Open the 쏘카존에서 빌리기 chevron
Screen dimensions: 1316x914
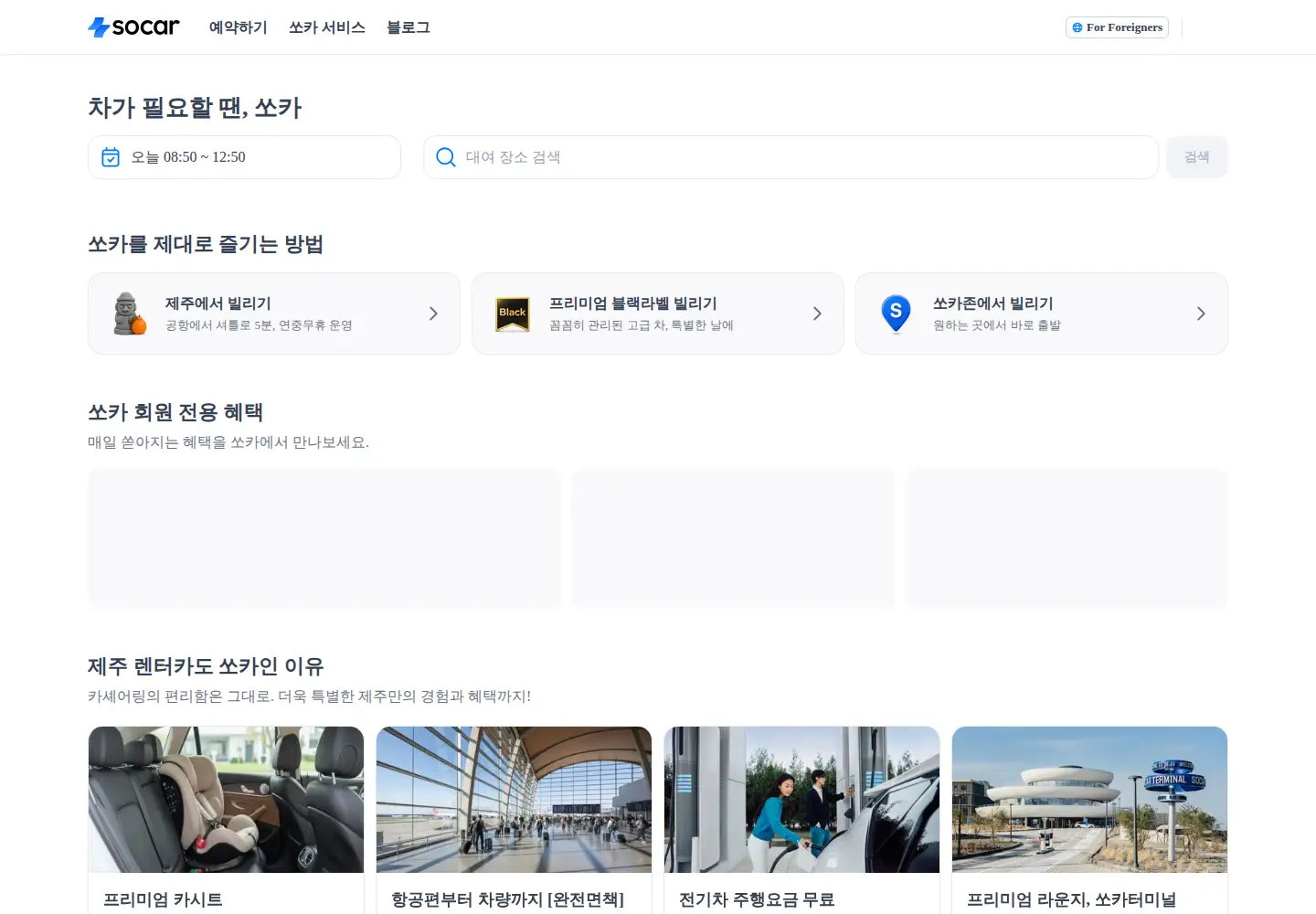[1201, 314]
